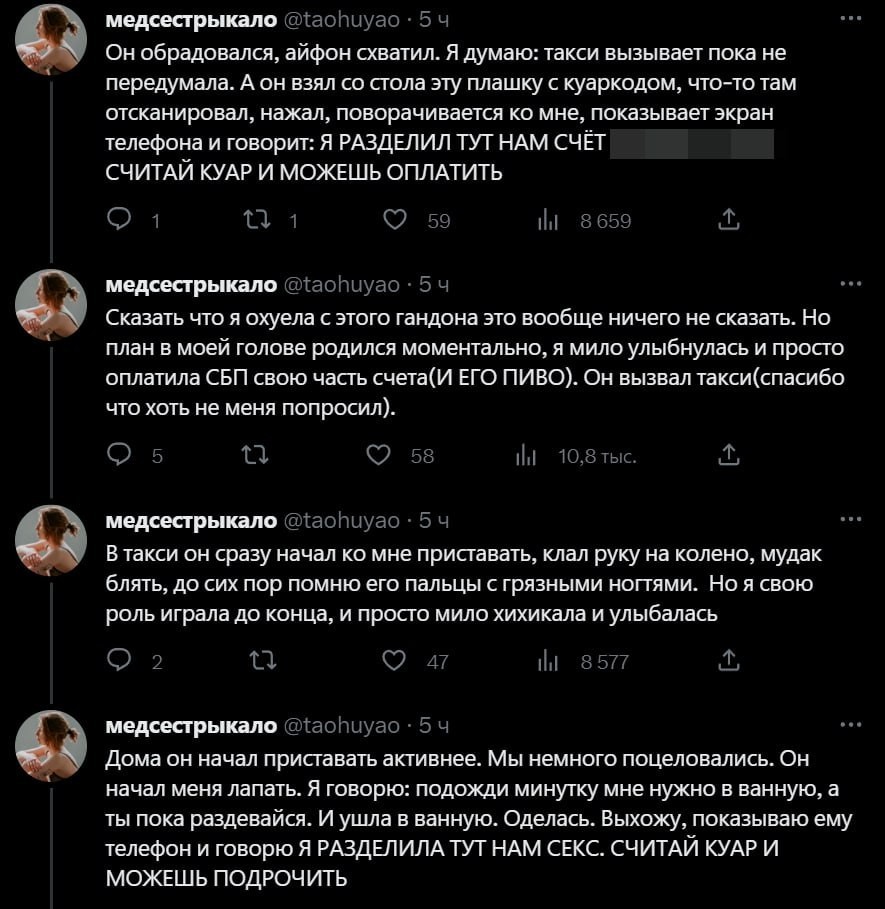Open more options menu on first tweet
885x909 pixels.
(x=850, y=19)
